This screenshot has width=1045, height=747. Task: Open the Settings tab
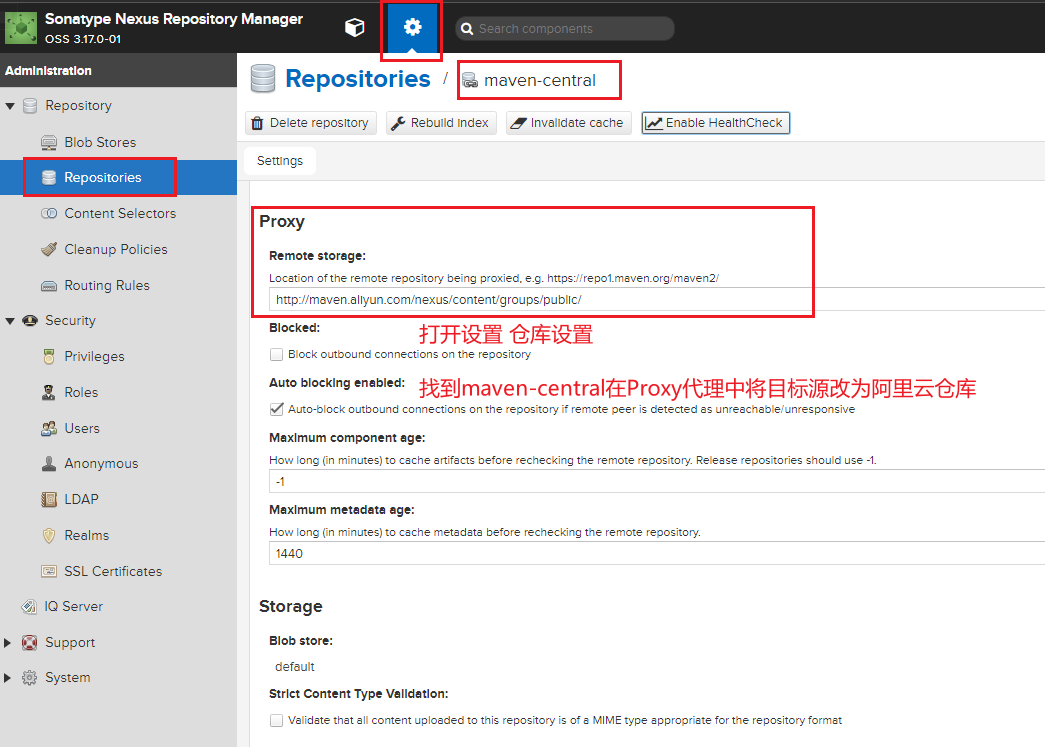[280, 161]
